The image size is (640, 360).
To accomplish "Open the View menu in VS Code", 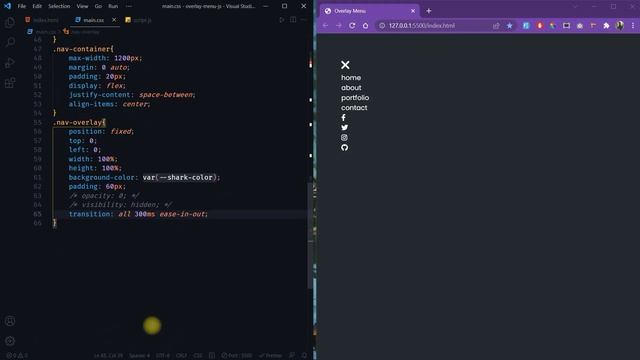I will (x=82, y=6).
